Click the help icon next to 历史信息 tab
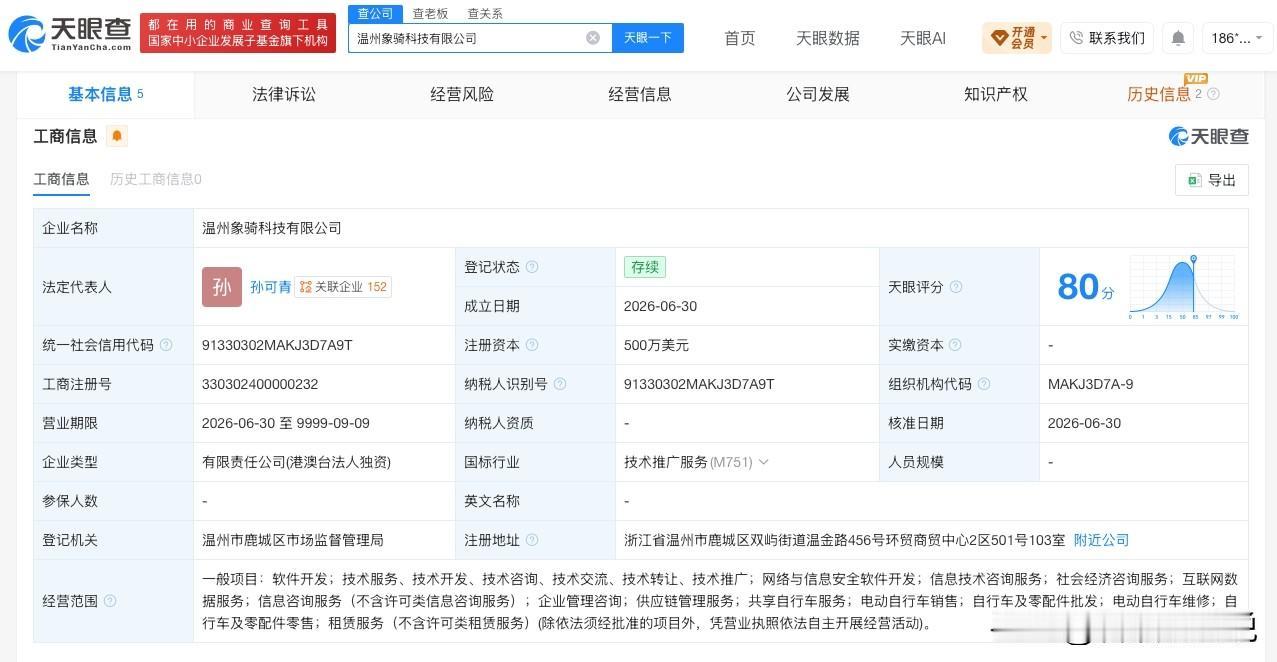This screenshot has height=662, width=1277. [1213, 94]
